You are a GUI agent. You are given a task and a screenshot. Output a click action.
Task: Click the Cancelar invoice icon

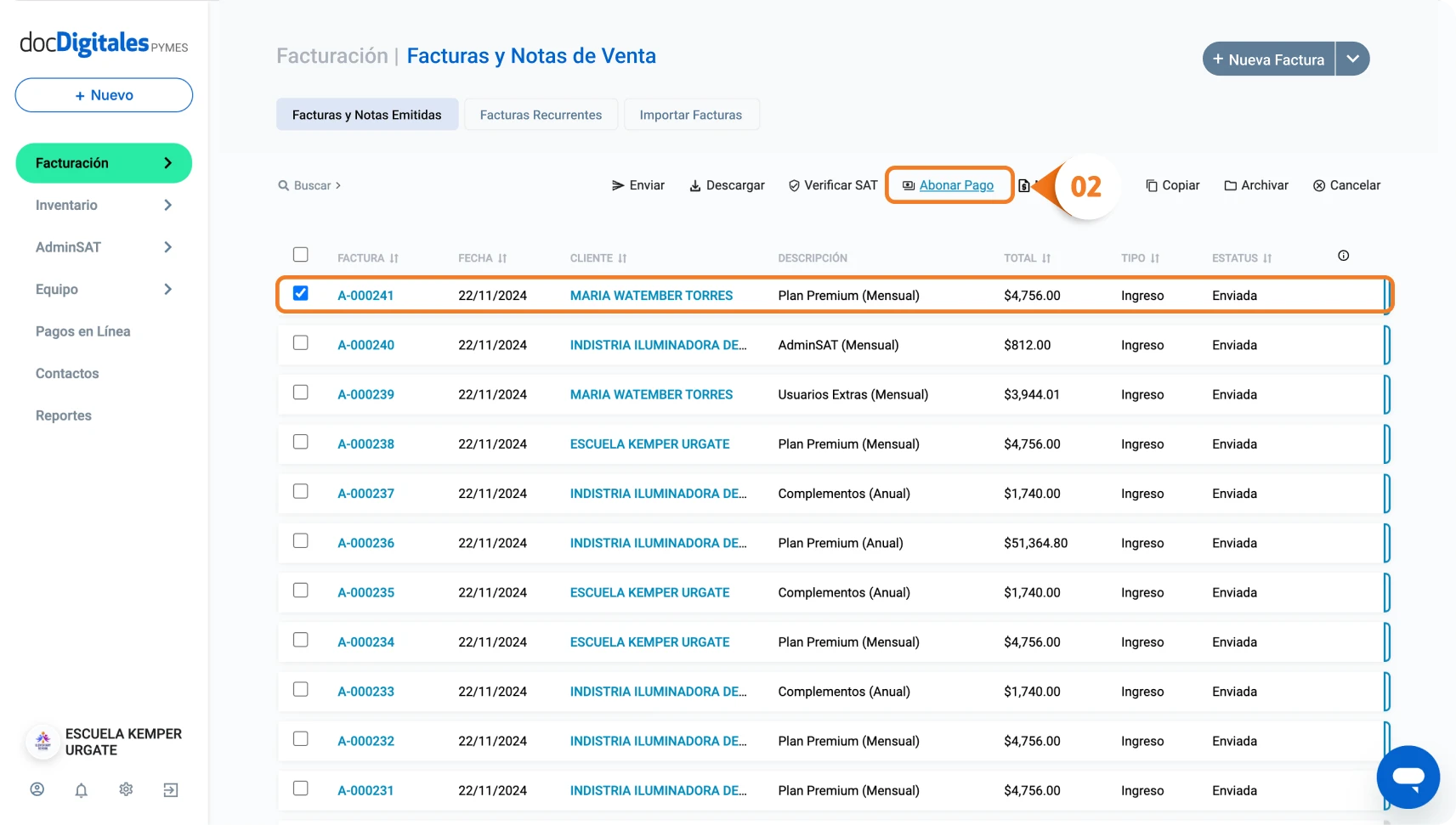(x=1319, y=186)
